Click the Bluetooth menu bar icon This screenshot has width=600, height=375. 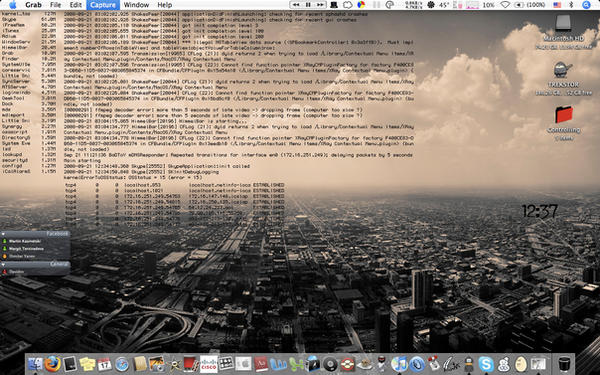[x=572, y=5]
